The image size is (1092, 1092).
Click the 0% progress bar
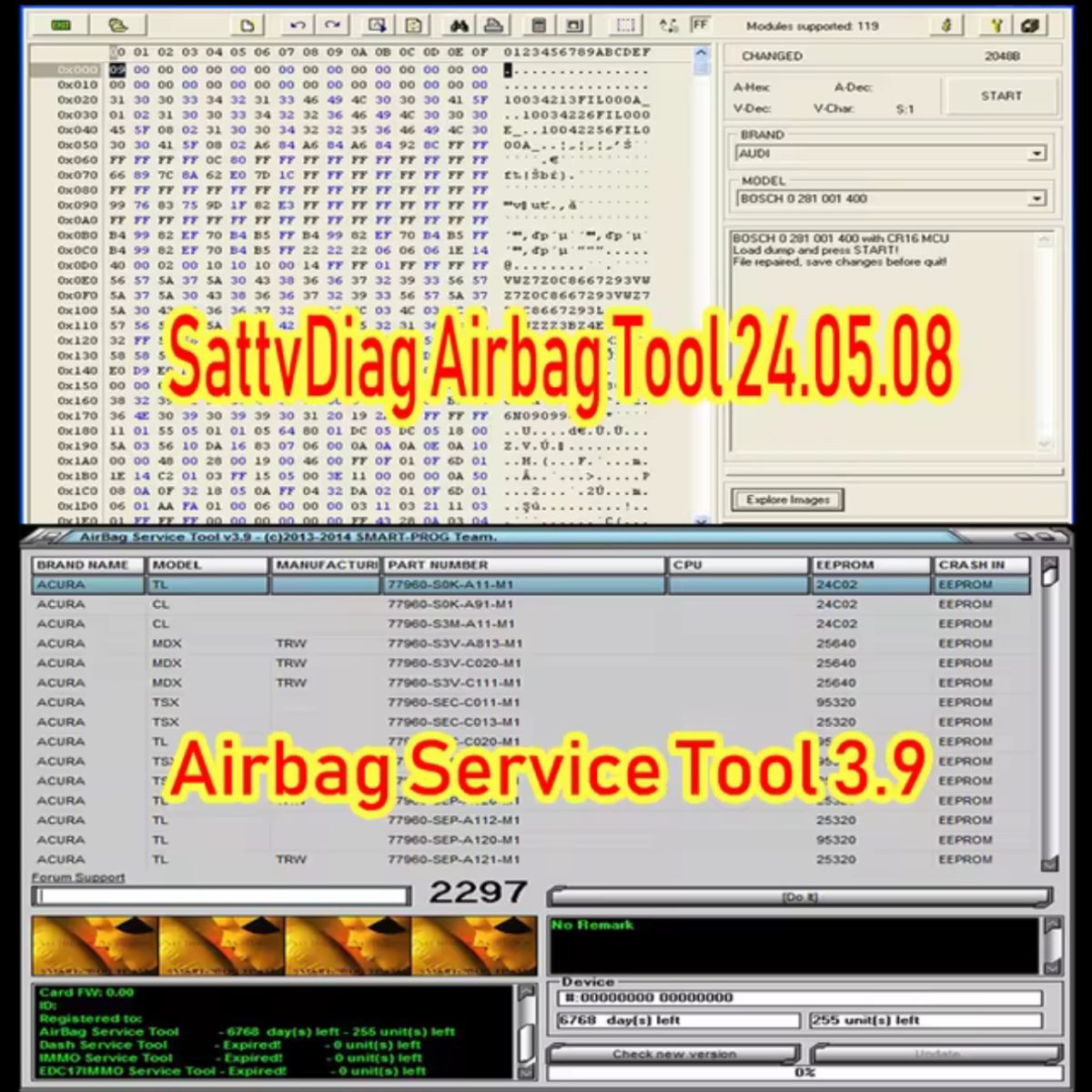[801, 1072]
